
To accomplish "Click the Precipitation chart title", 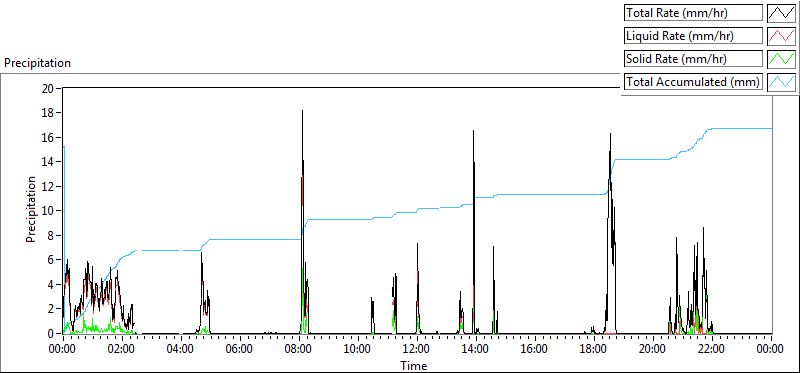I will [37, 63].
